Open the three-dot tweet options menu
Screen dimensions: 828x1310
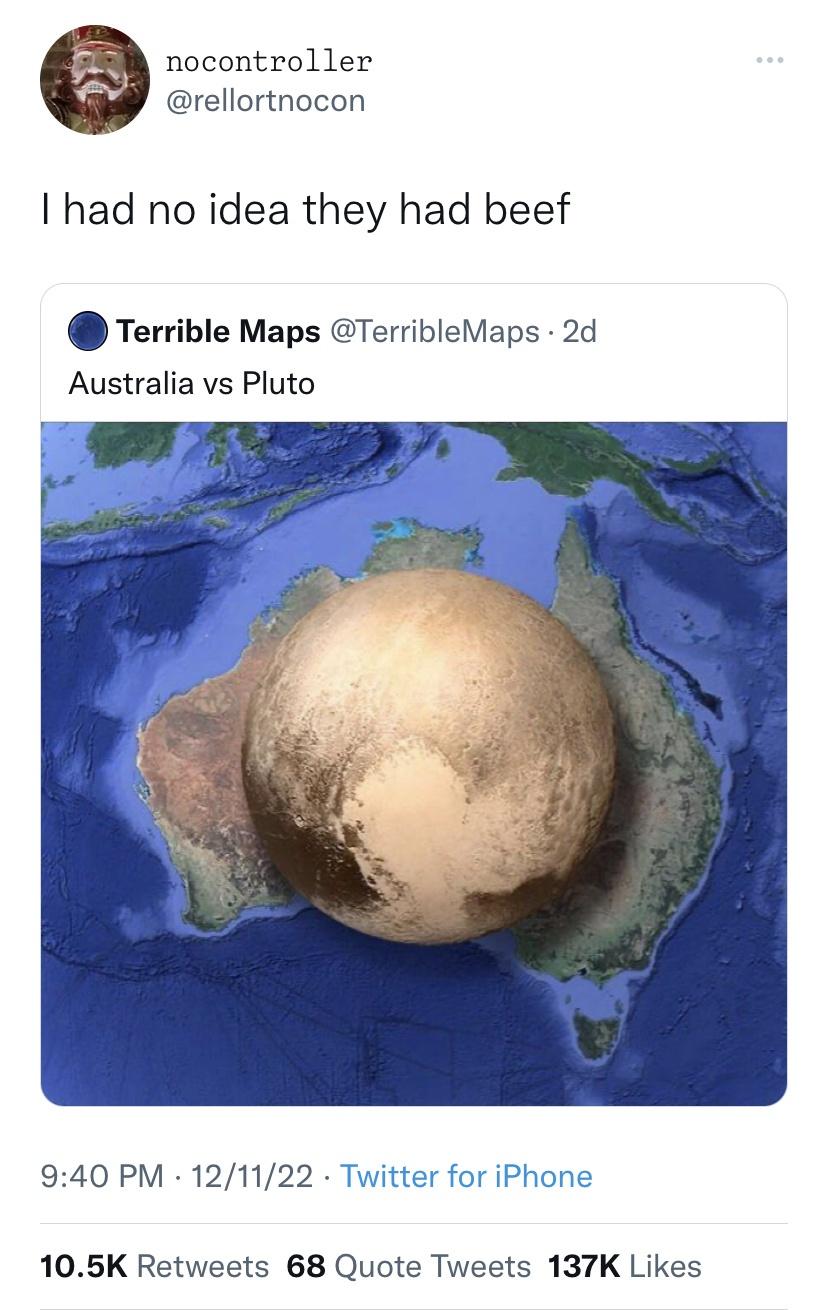(770, 62)
